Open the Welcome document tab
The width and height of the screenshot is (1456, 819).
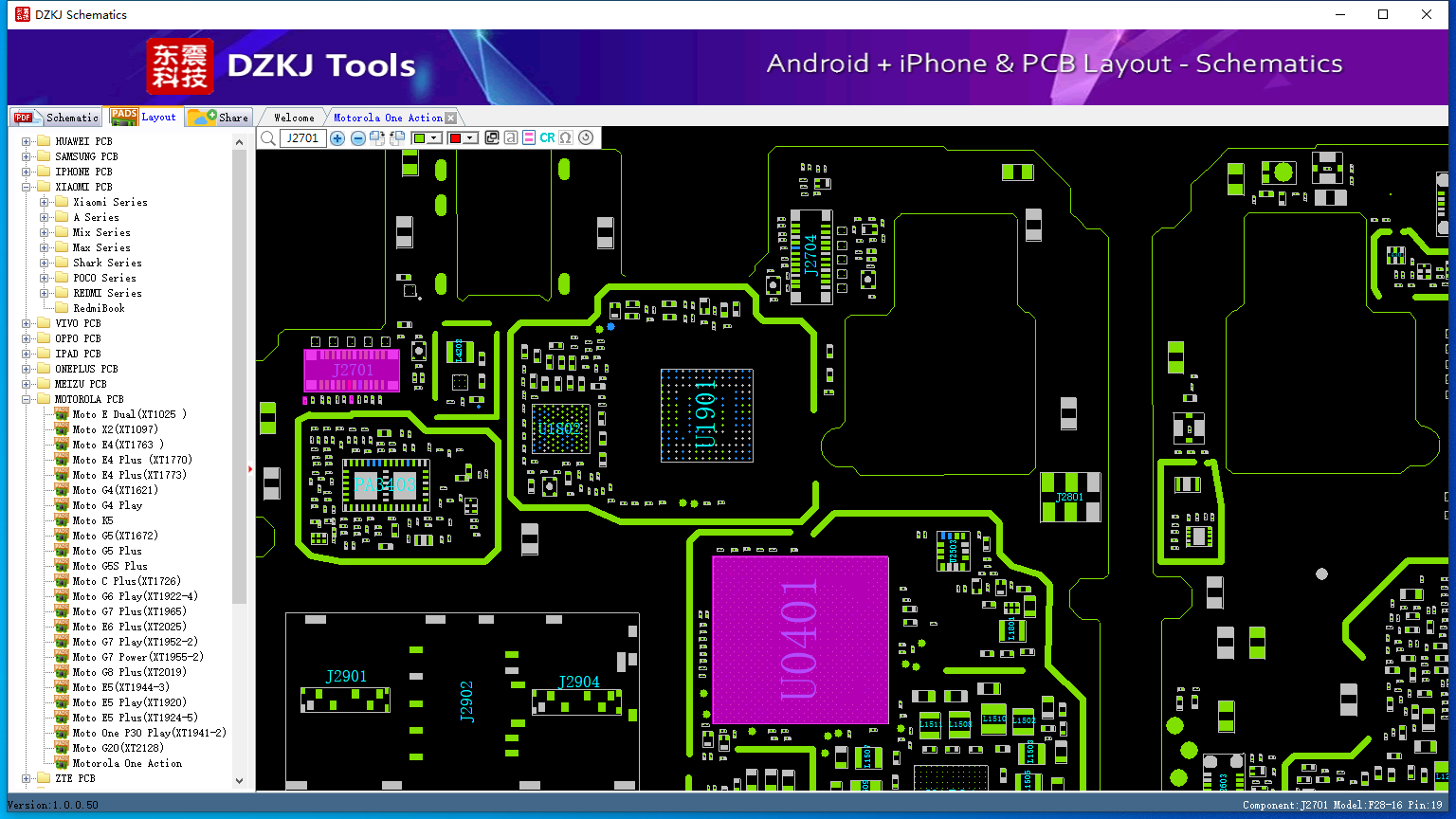294,118
